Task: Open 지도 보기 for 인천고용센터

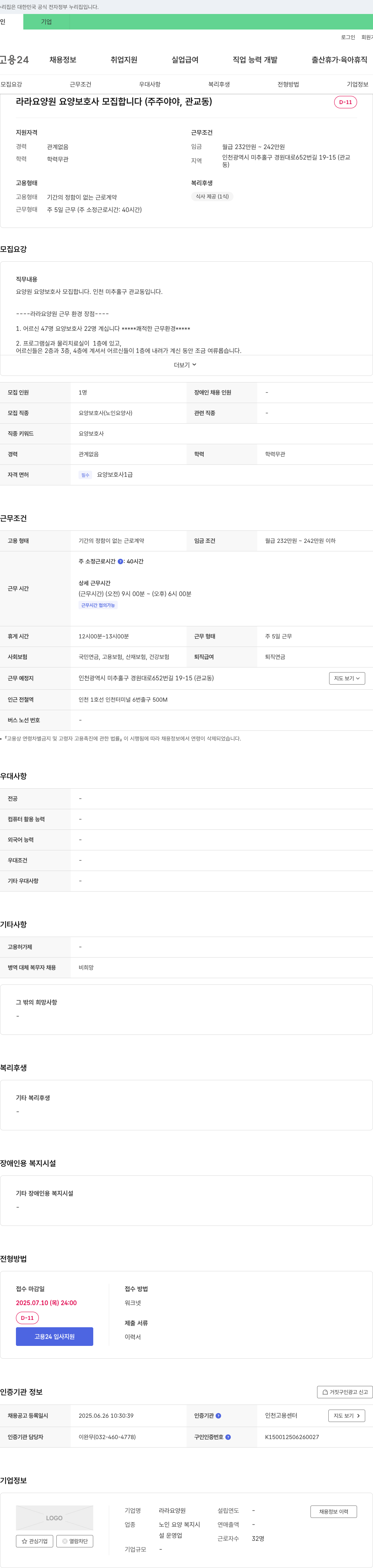Action: click(347, 1416)
